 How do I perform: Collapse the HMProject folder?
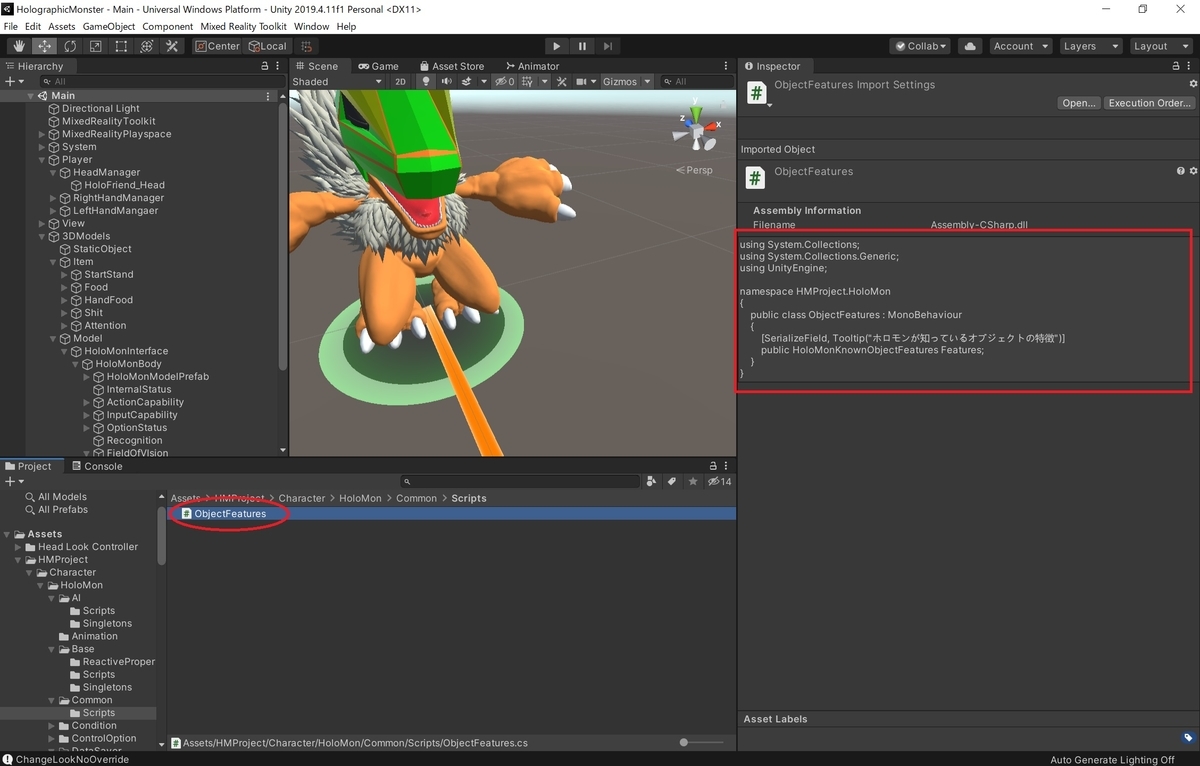[19, 560]
